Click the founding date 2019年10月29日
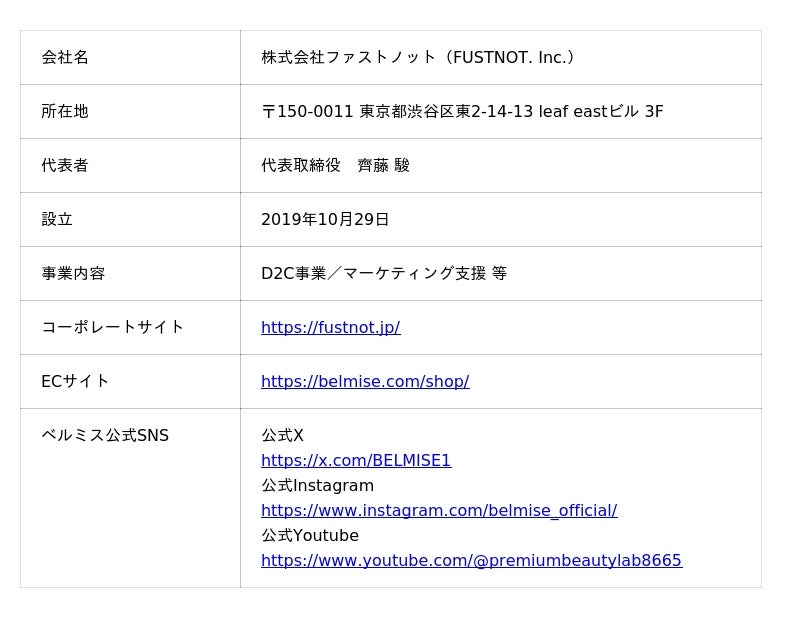The width and height of the screenshot is (800, 618). 325,219
